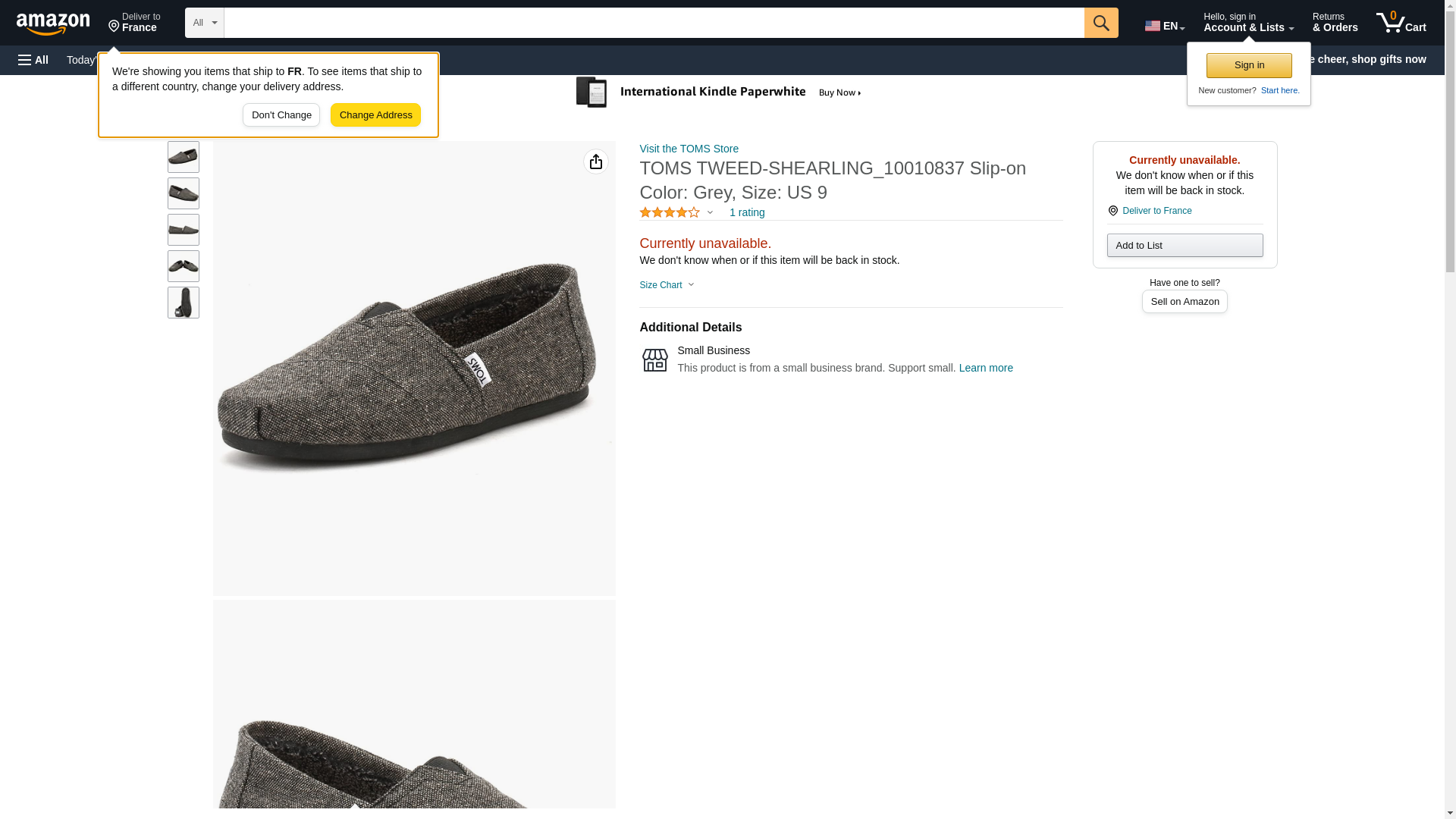Open Account & Lists menu

[1247, 23]
